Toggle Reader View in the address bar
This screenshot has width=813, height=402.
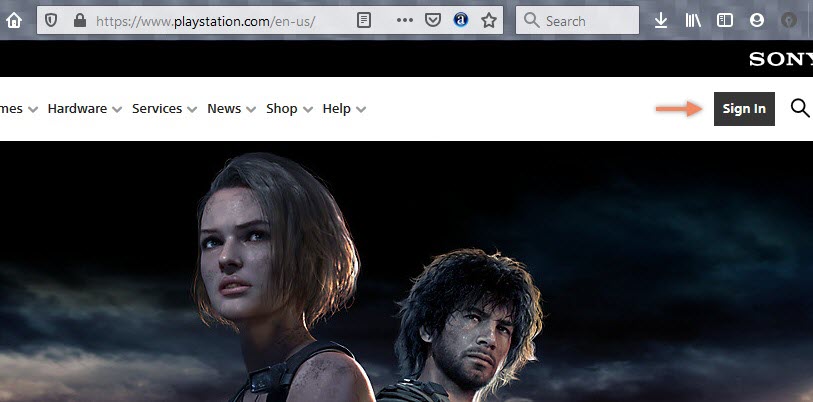(x=365, y=20)
